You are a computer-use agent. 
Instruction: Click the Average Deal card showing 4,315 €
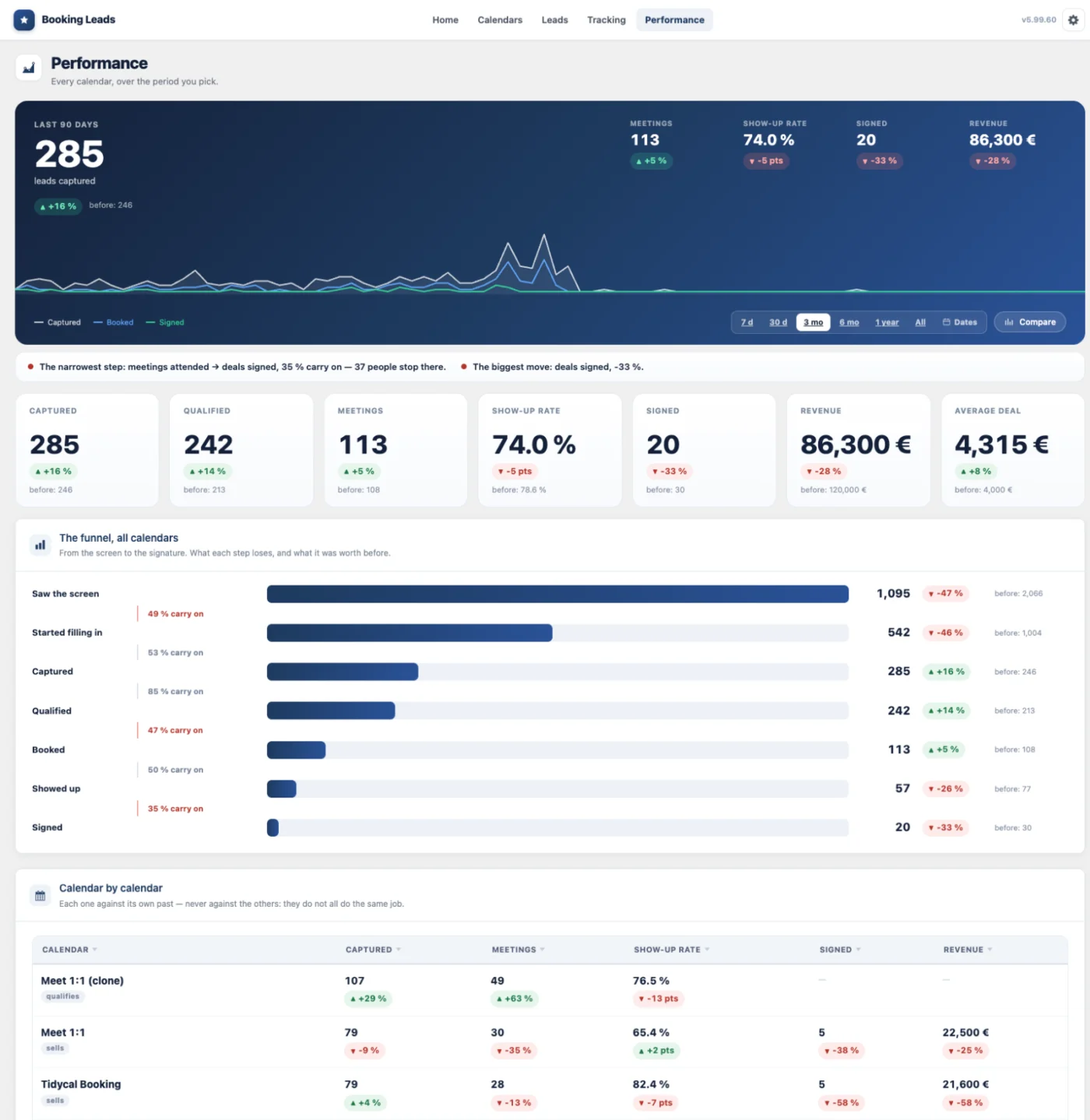click(1012, 450)
